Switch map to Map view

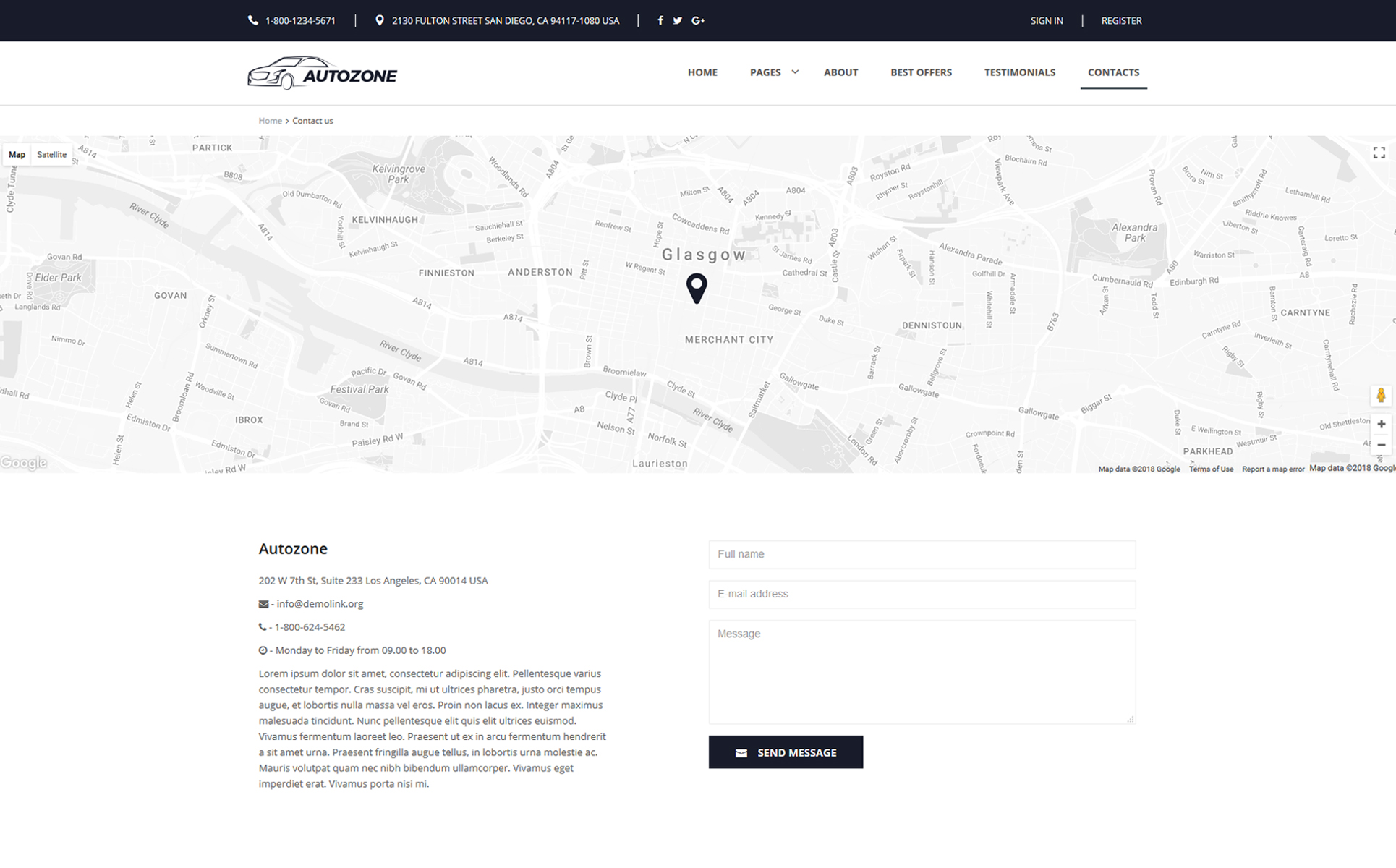tap(17, 154)
